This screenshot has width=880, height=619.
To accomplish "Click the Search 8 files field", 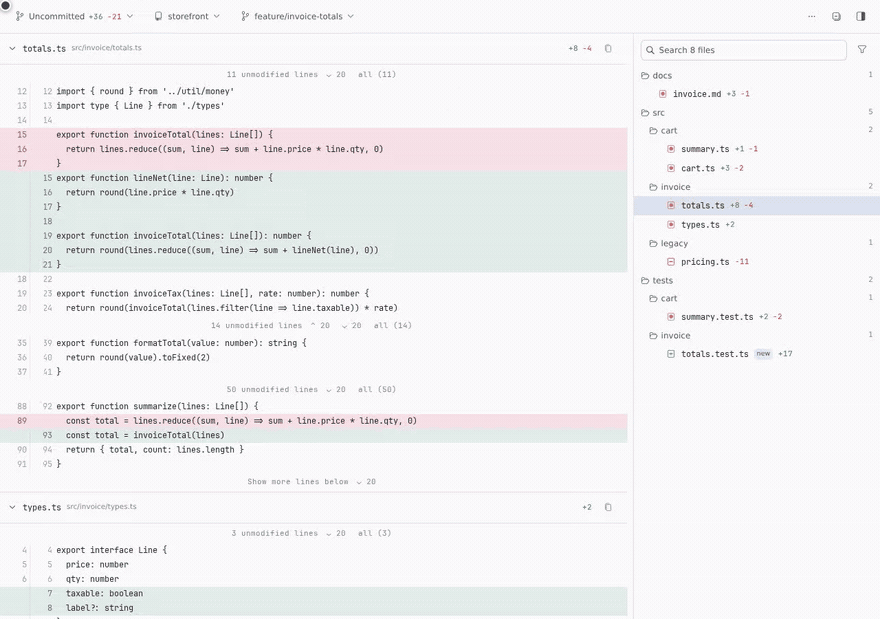I will tap(744, 50).
